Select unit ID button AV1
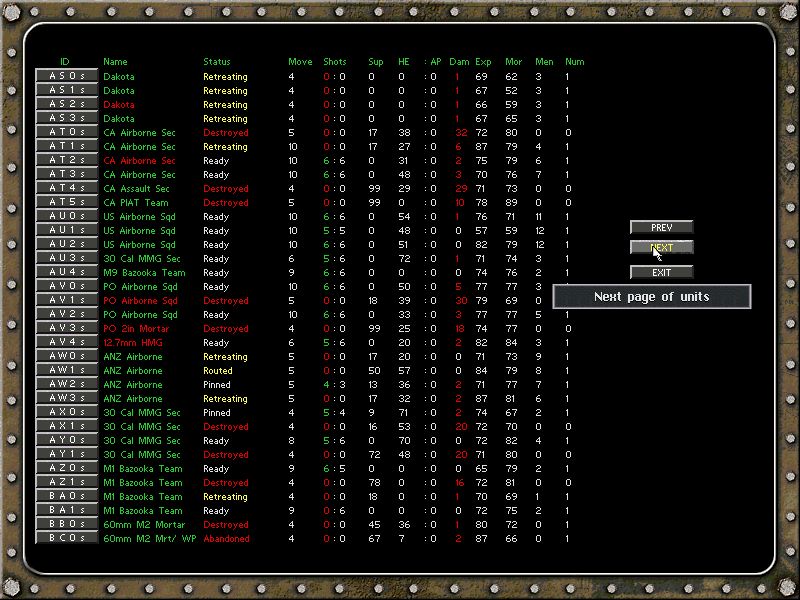Image resolution: width=800 pixels, height=600 pixels. [x=66, y=301]
